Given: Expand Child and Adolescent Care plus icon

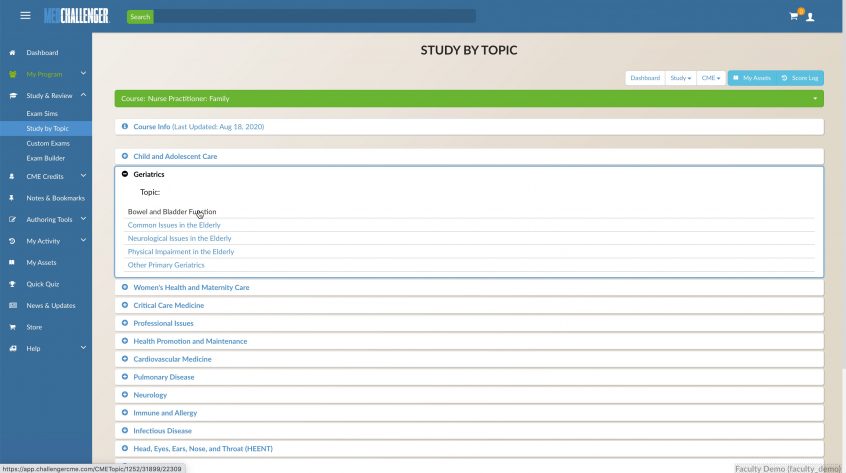Looking at the screenshot, I should click(125, 156).
